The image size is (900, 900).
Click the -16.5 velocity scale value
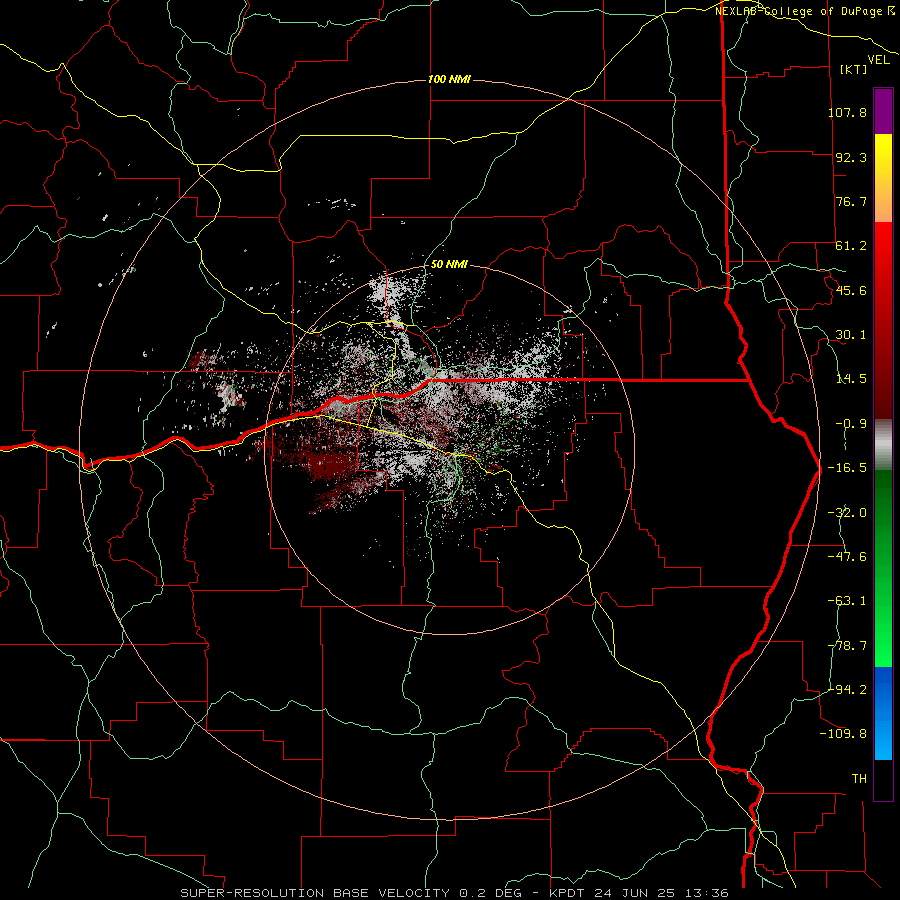(x=847, y=468)
